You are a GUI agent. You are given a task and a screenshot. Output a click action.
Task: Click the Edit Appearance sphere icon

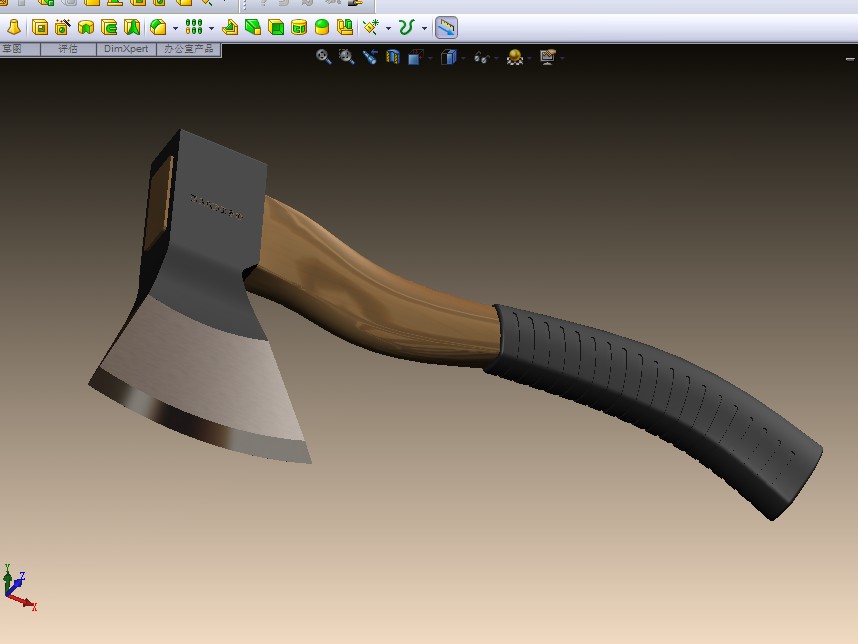point(515,57)
